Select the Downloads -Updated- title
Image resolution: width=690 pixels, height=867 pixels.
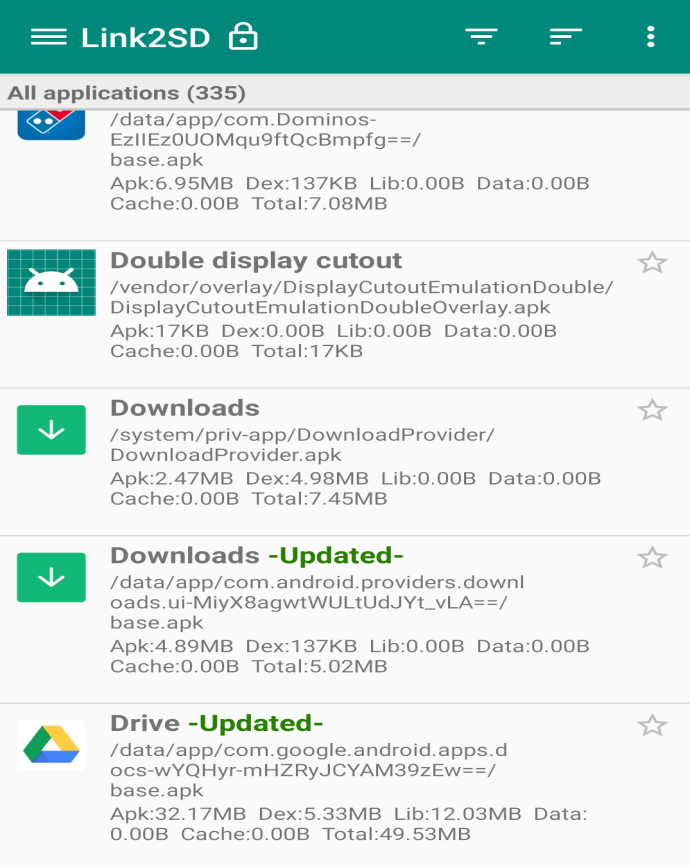click(x=257, y=556)
